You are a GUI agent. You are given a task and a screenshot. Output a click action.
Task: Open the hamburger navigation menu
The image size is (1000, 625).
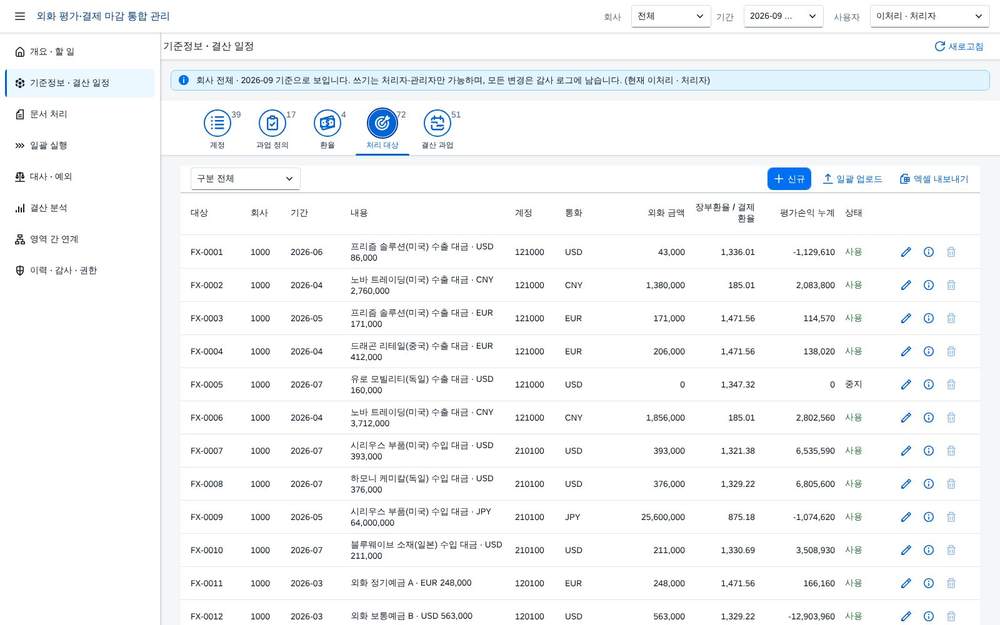pyautogui.click(x=20, y=16)
